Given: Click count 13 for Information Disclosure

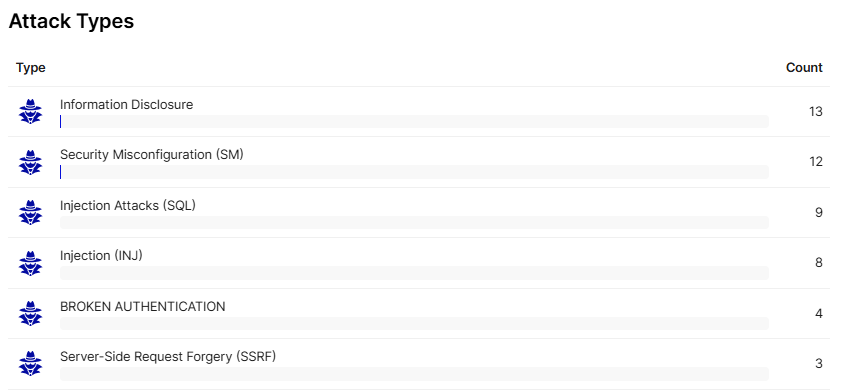Looking at the screenshot, I should (x=815, y=112).
